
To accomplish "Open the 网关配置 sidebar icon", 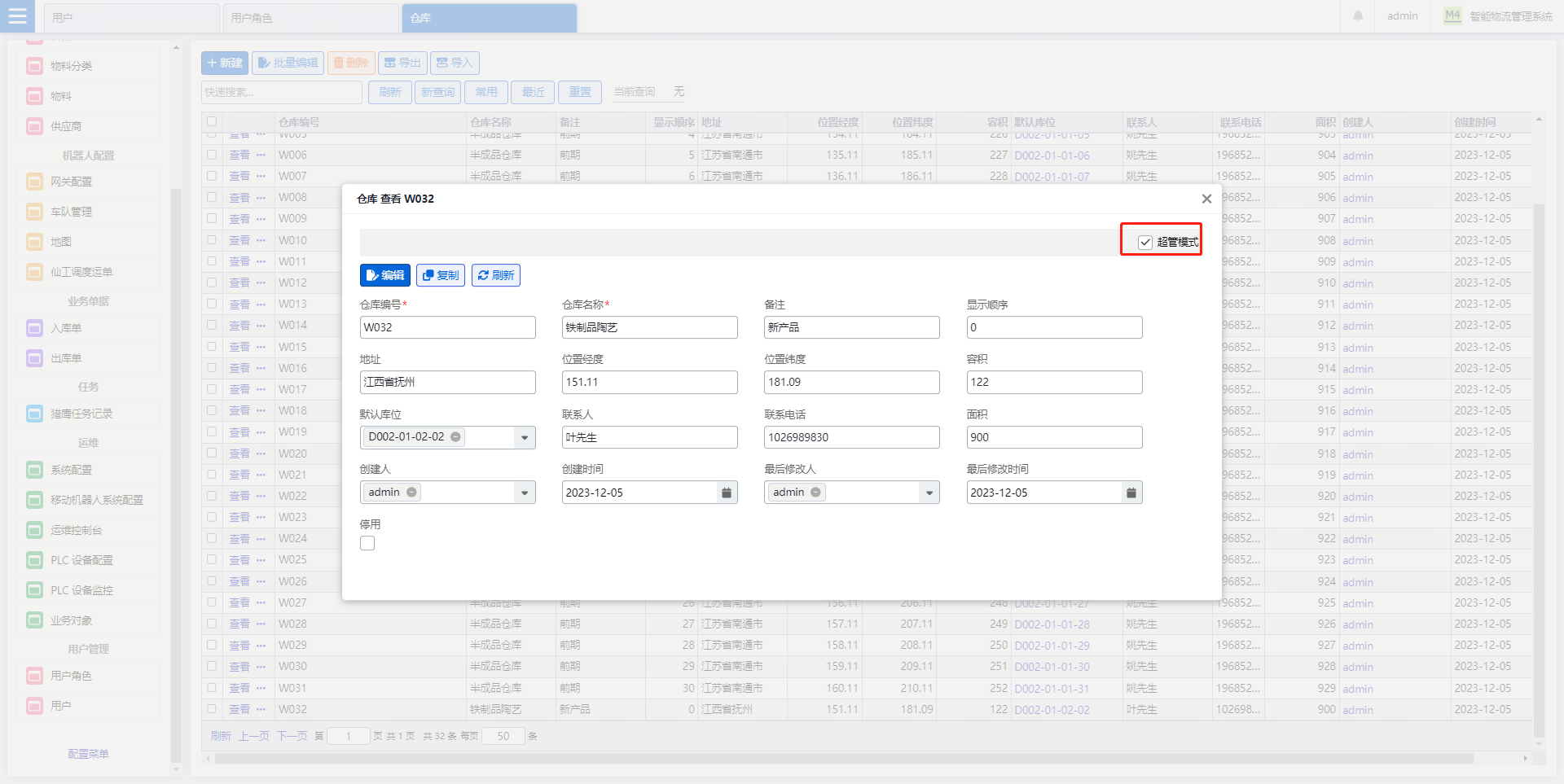I will (x=34, y=182).
